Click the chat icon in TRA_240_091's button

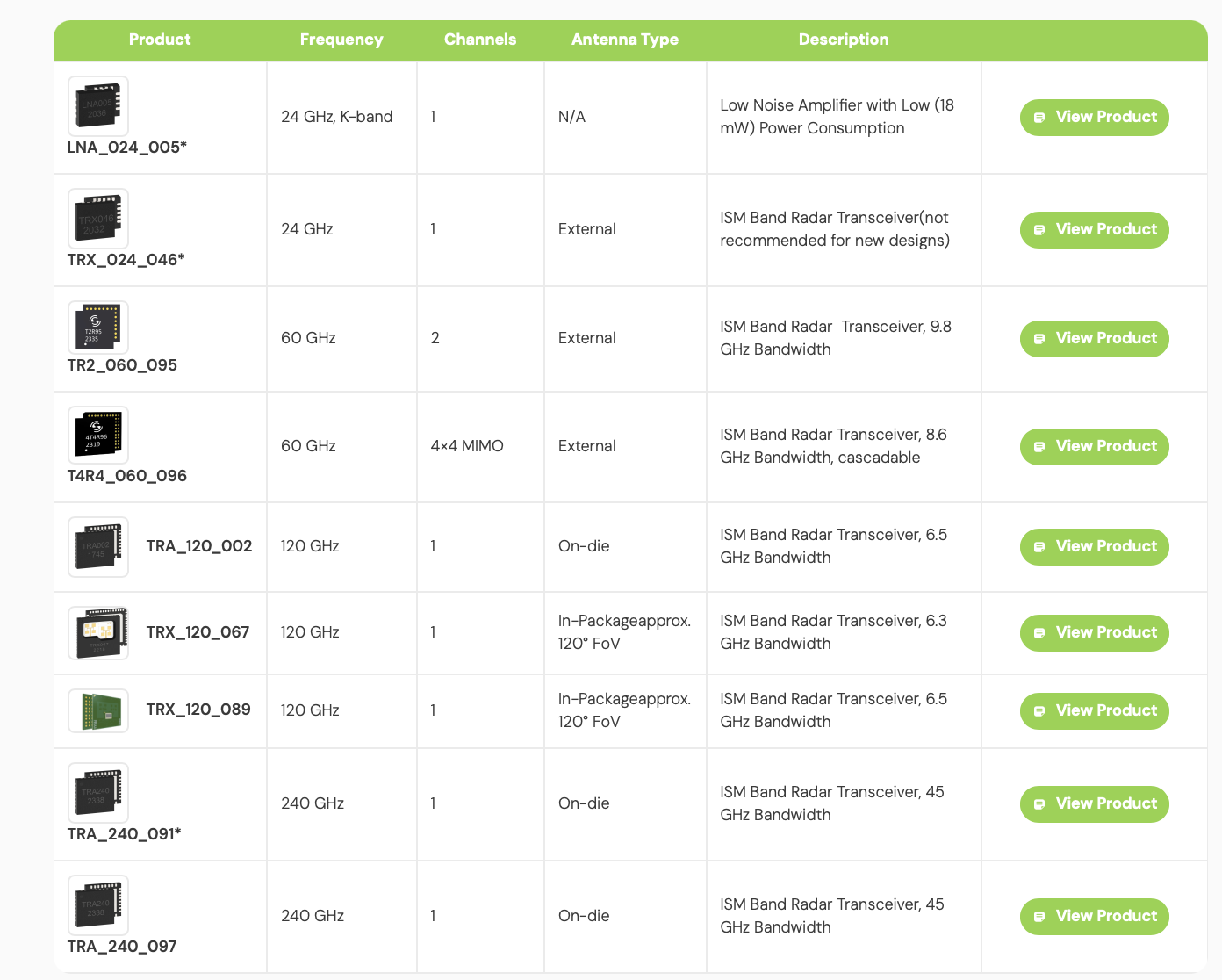tap(1039, 804)
